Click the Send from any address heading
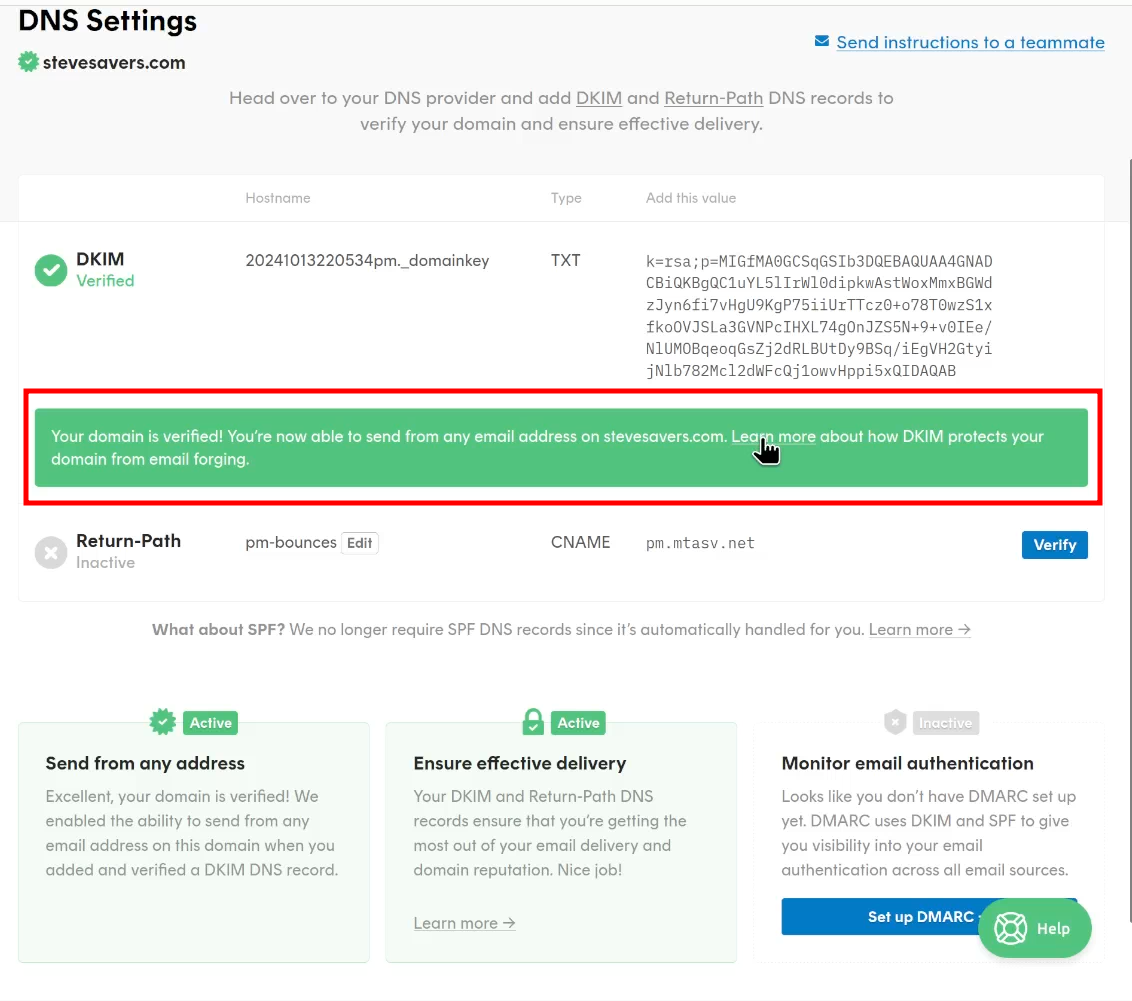The image size is (1132, 1001). coord(145,764)
